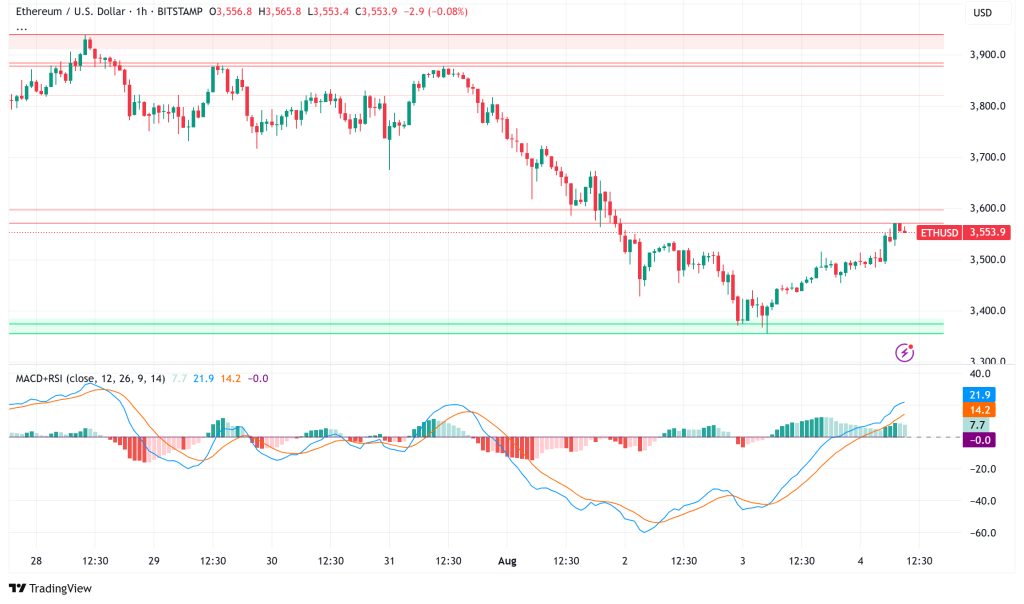
Task: Click the TradingView logo
Action: coord(51,588)
